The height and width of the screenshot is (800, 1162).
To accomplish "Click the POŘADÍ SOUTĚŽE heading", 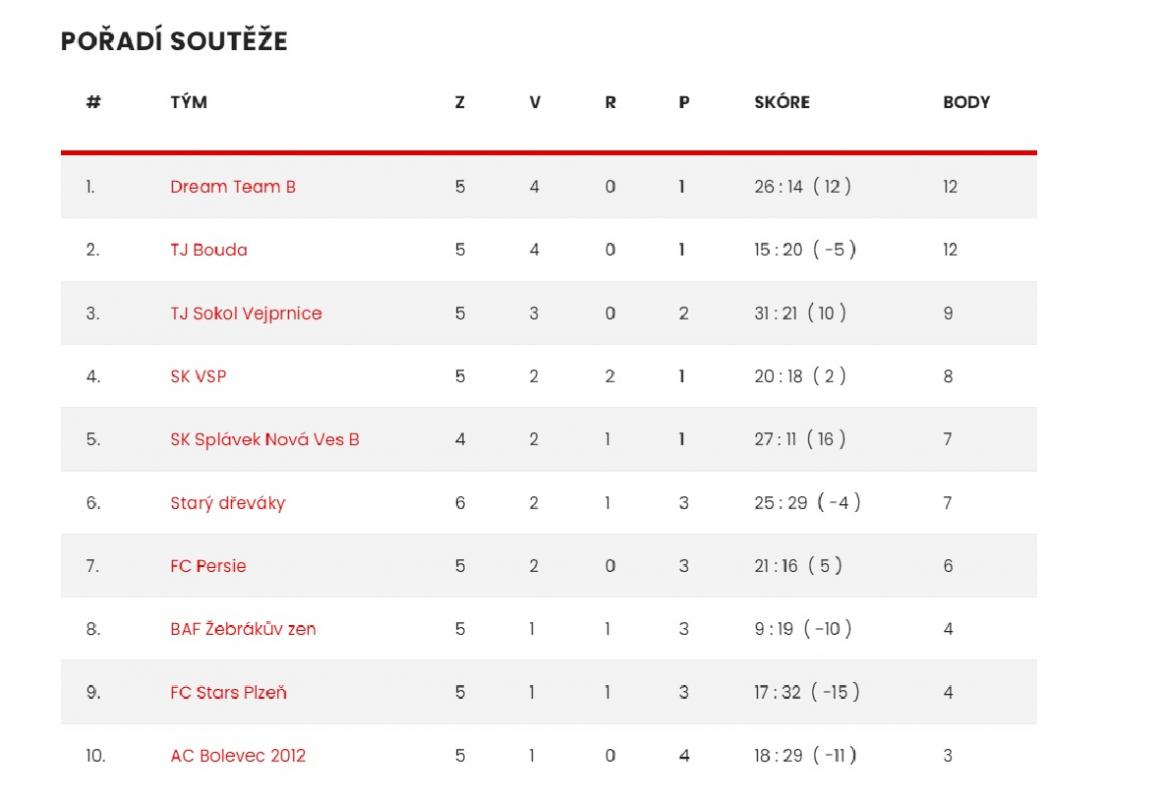I will pos(174,40).
